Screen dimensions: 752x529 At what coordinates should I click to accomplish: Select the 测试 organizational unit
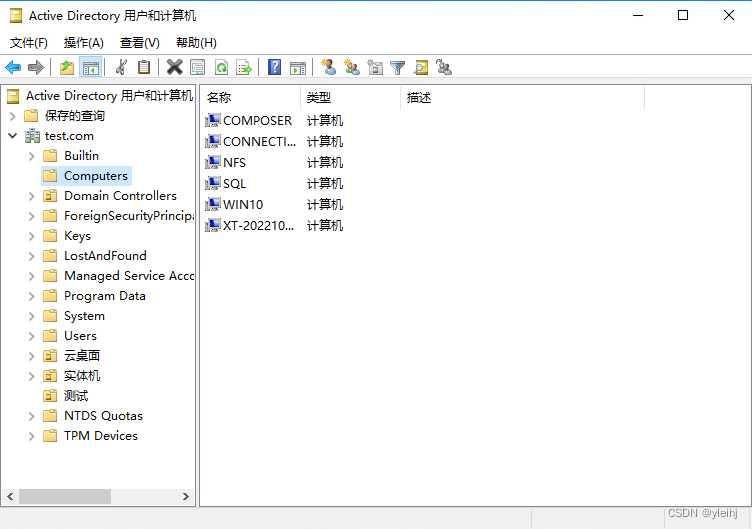(x=76, y=396)
